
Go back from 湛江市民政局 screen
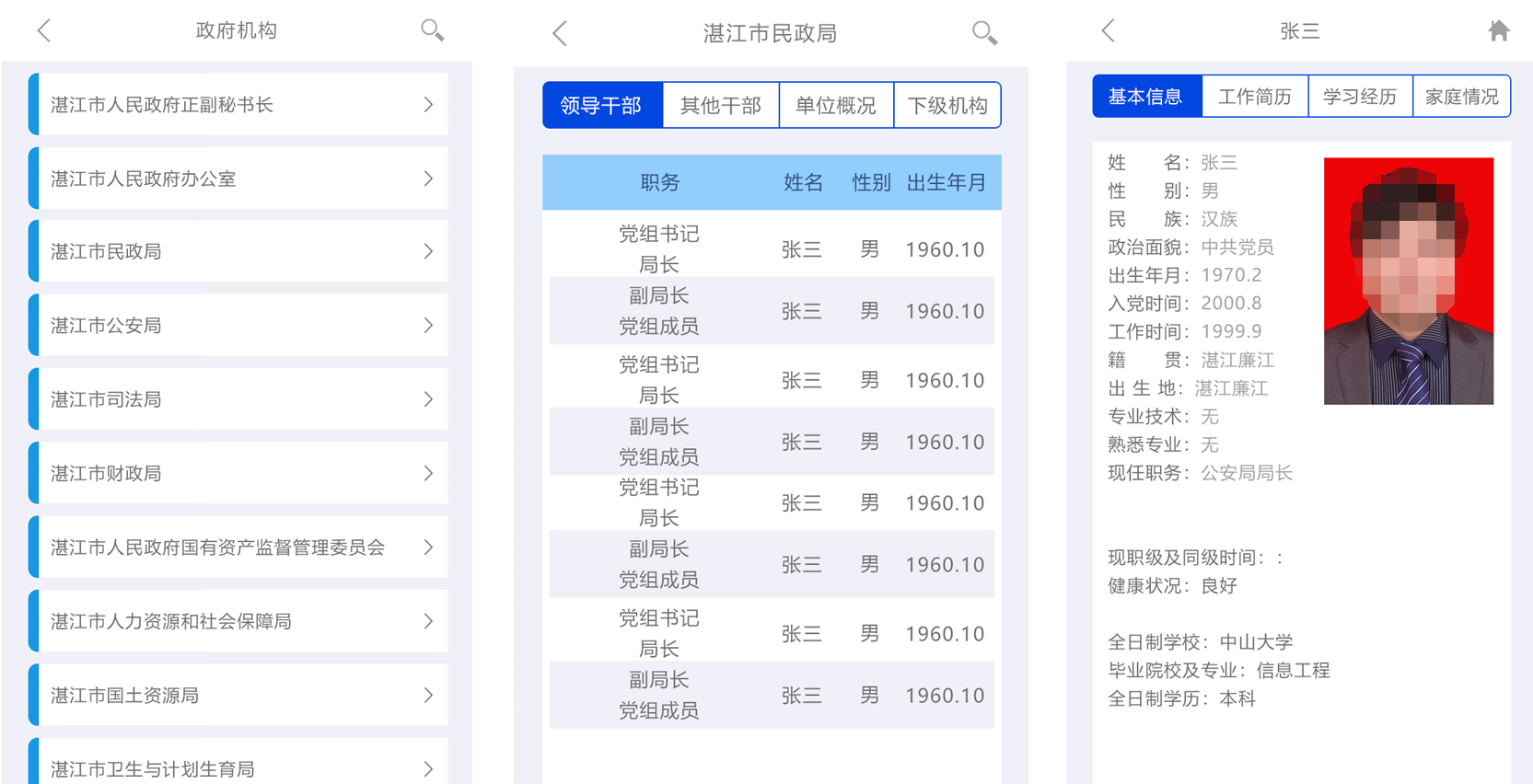pos(560,34)
